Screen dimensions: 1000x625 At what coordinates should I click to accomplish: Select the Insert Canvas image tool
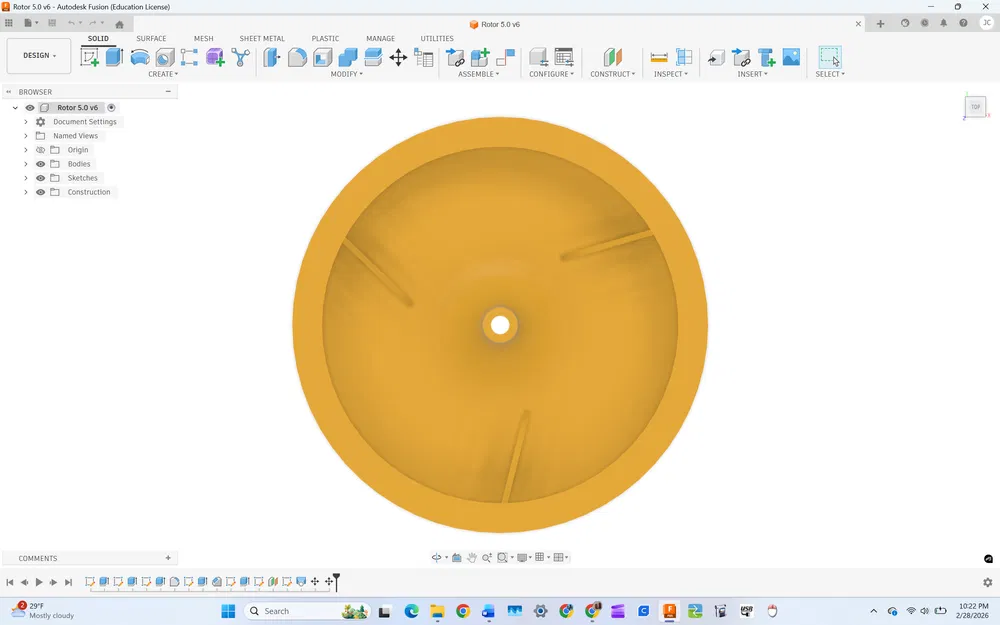pyautogui.click(x=791, y=57)
